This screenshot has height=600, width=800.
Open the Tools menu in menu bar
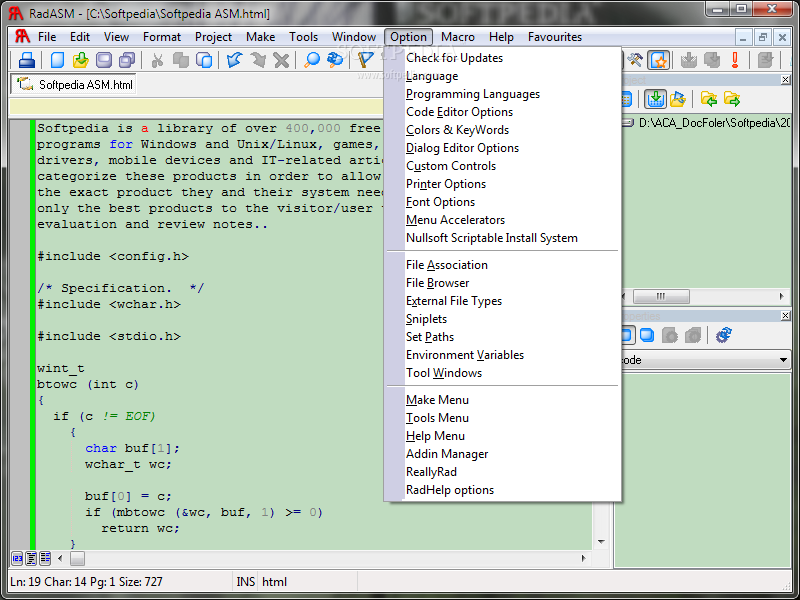(x=303, y=37)
